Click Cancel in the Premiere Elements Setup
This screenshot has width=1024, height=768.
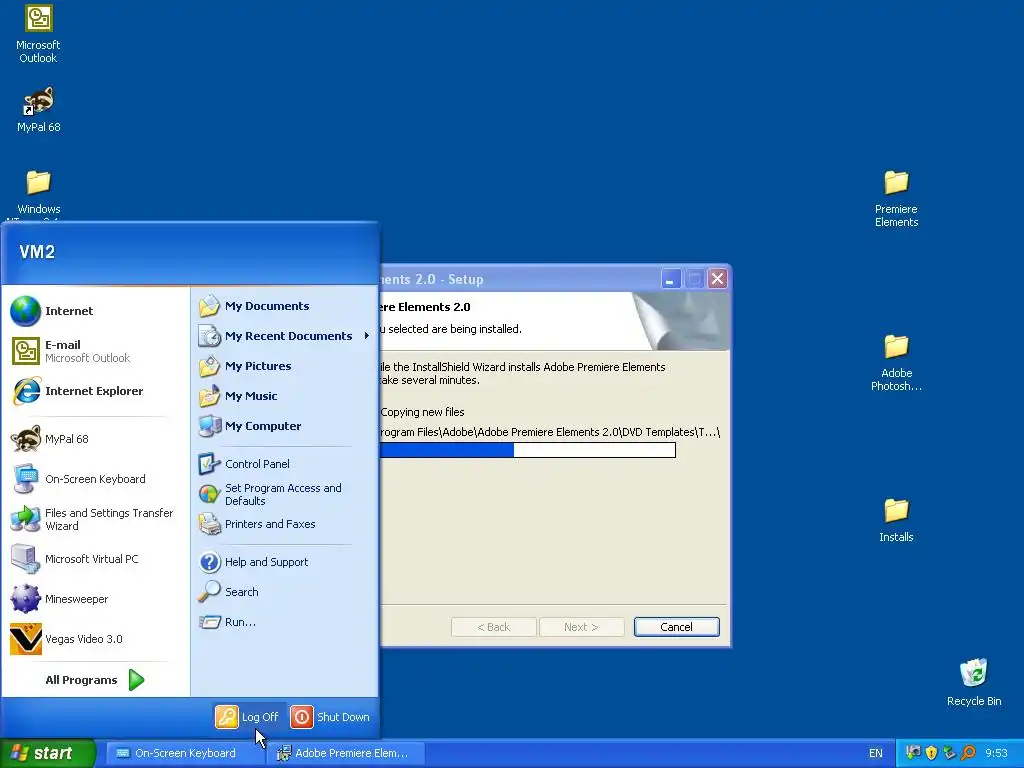point(677,627)
